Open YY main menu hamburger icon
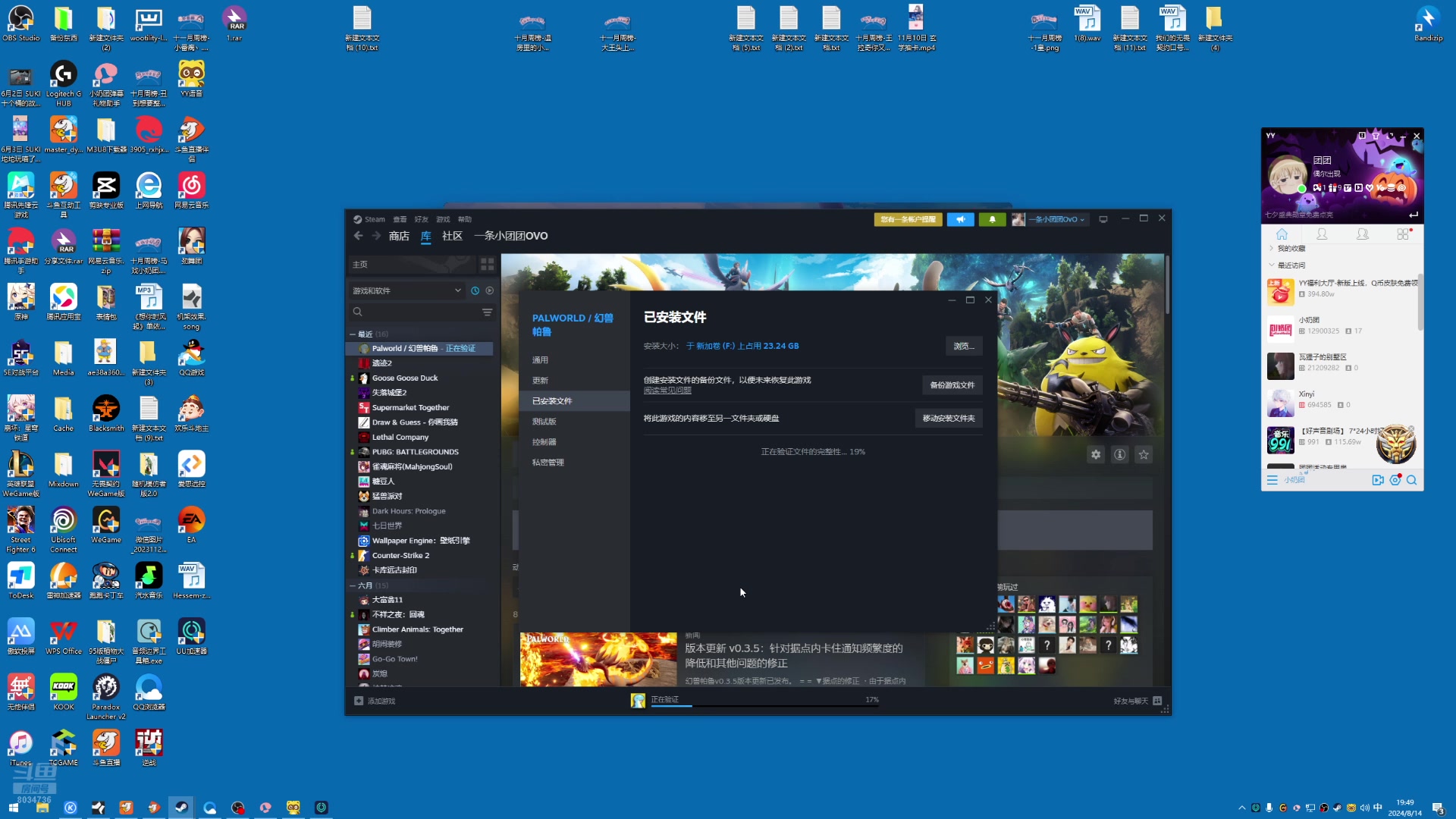The width and height of the screenshot is (1456, 819). pos(1272,480)
